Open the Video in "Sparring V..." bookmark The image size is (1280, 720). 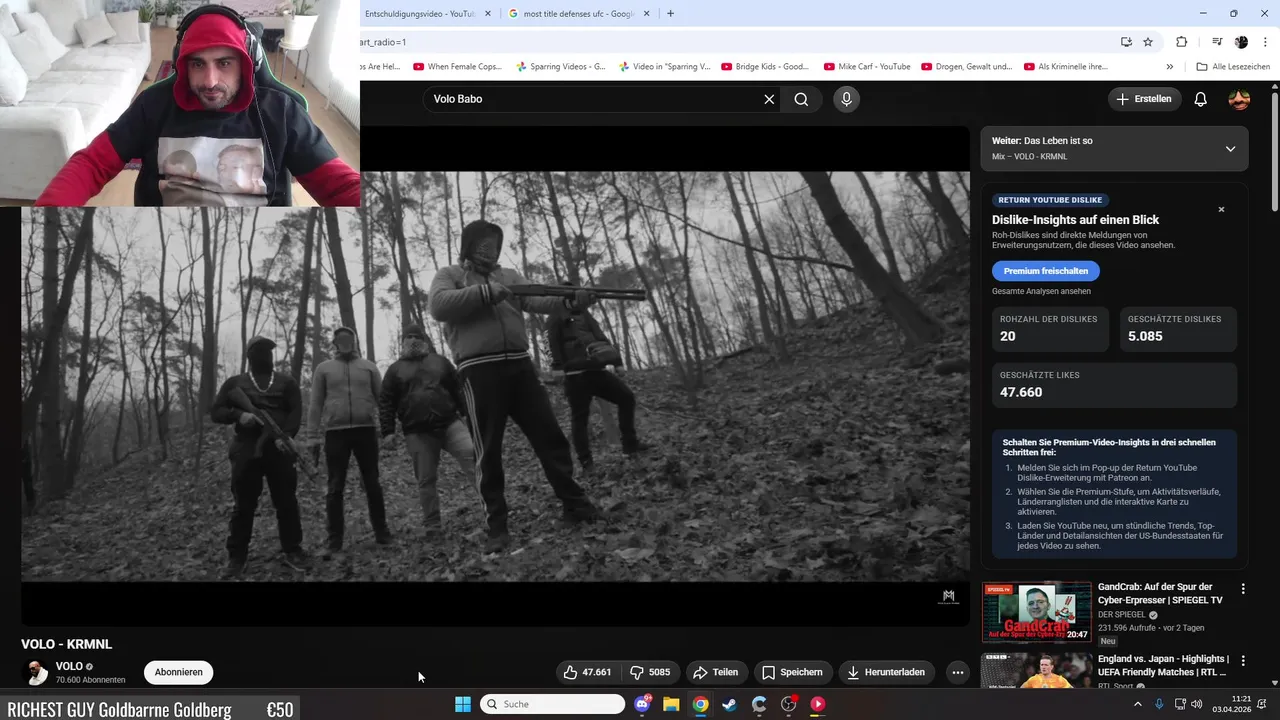664,67
